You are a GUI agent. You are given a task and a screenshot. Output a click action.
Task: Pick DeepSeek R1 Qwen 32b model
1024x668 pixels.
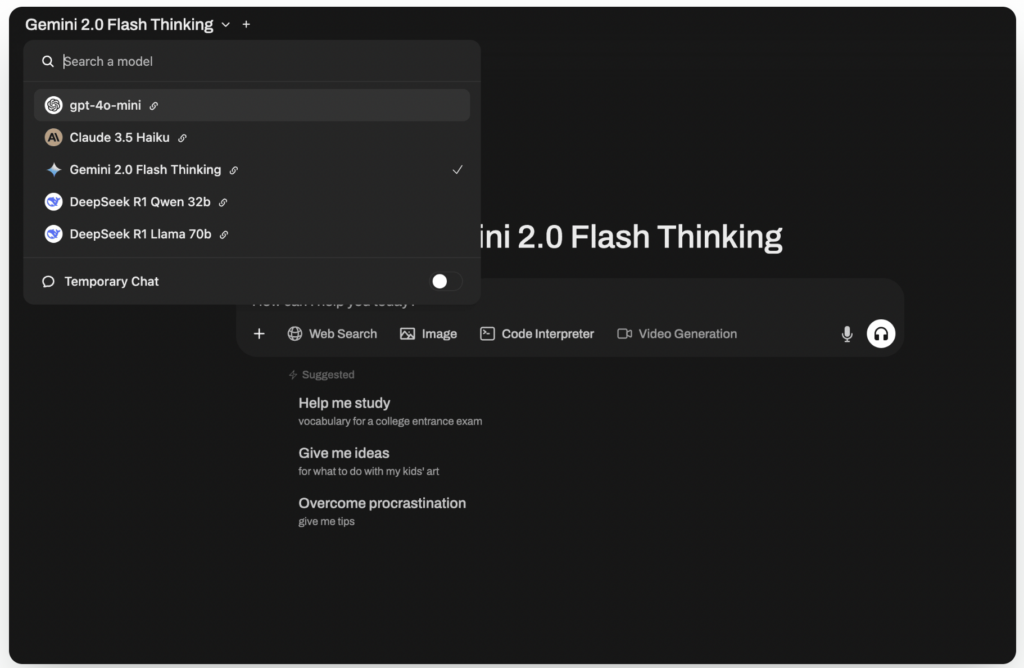click(140, 202)
